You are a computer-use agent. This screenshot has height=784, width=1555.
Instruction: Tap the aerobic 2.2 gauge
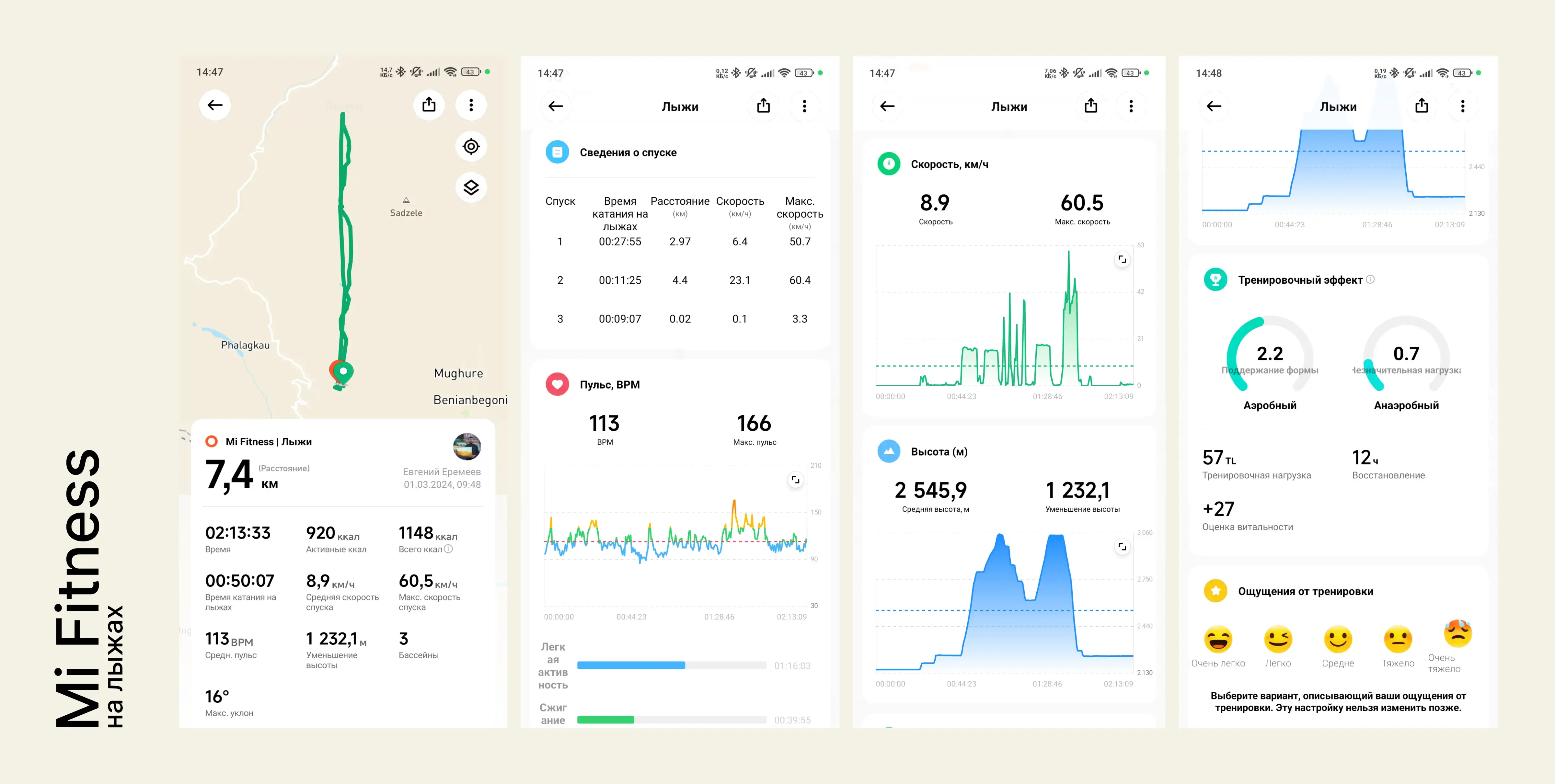click(x=1270, y=354)
